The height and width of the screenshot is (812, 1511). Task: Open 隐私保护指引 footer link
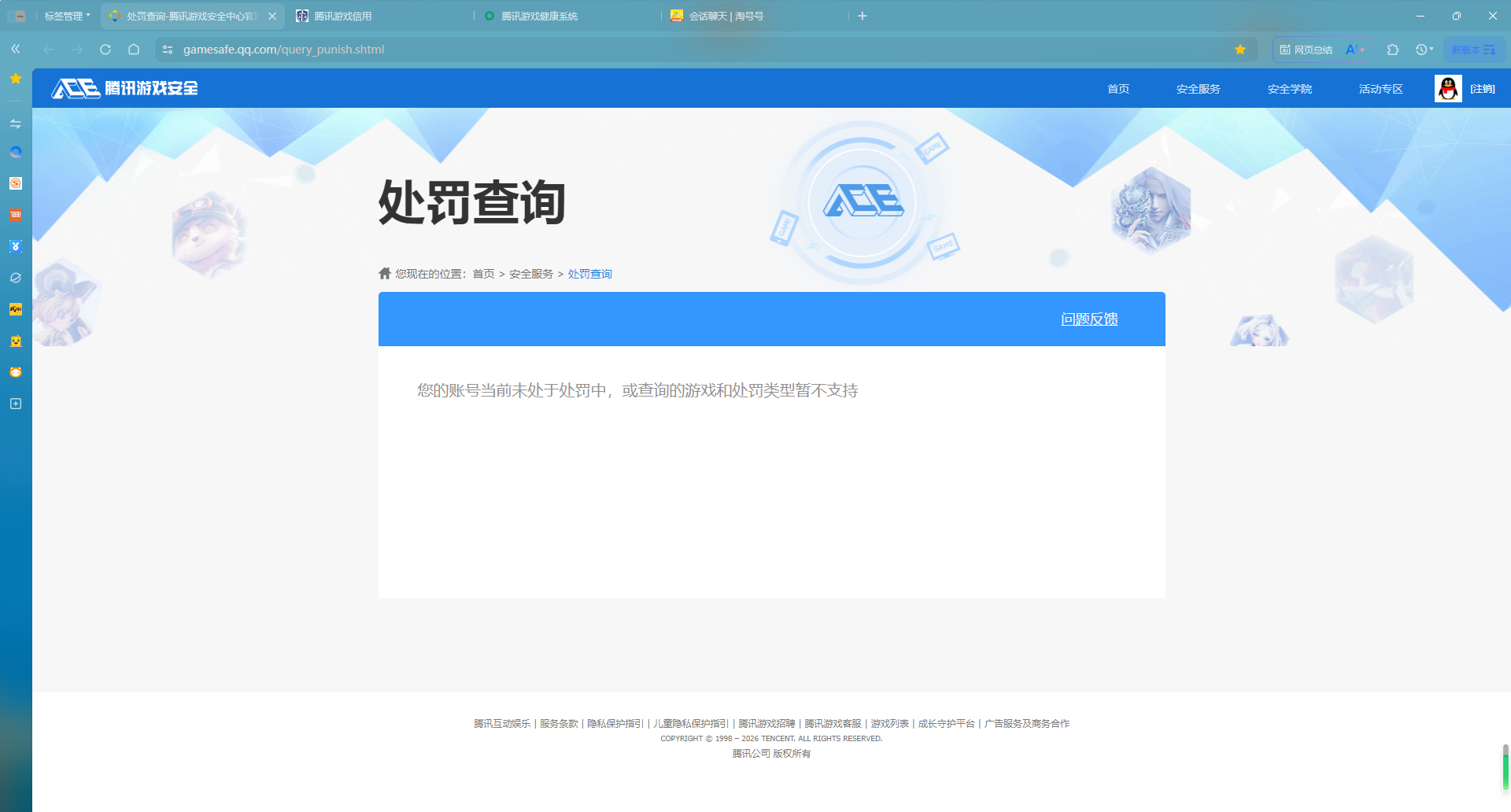(x=615, y=723)
